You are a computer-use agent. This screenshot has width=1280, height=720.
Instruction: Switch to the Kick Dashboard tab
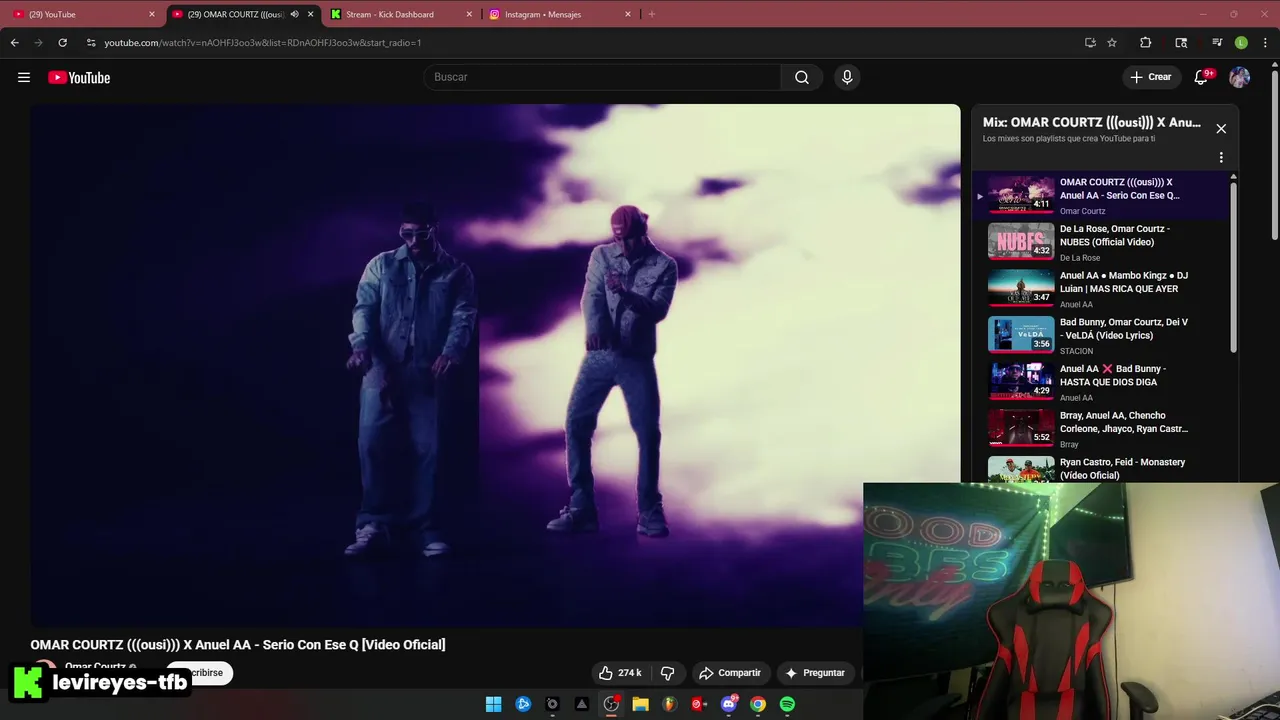402,14
